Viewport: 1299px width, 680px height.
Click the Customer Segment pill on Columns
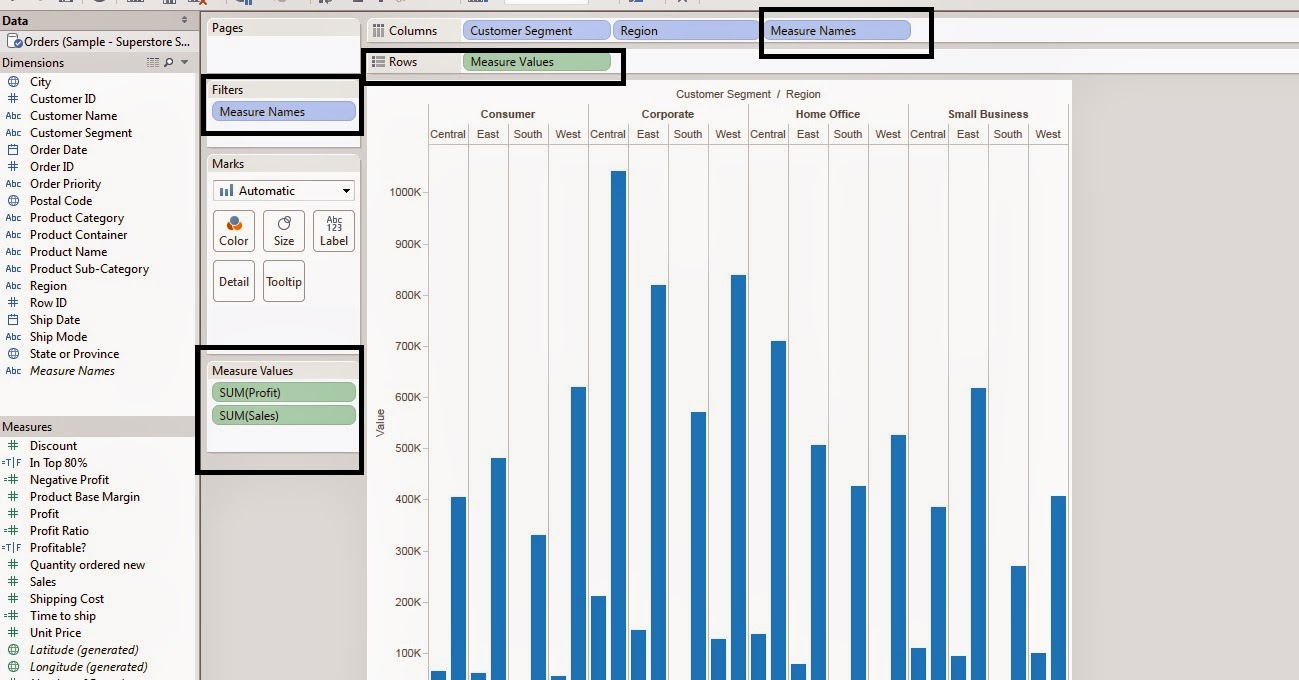click(536, 30)
